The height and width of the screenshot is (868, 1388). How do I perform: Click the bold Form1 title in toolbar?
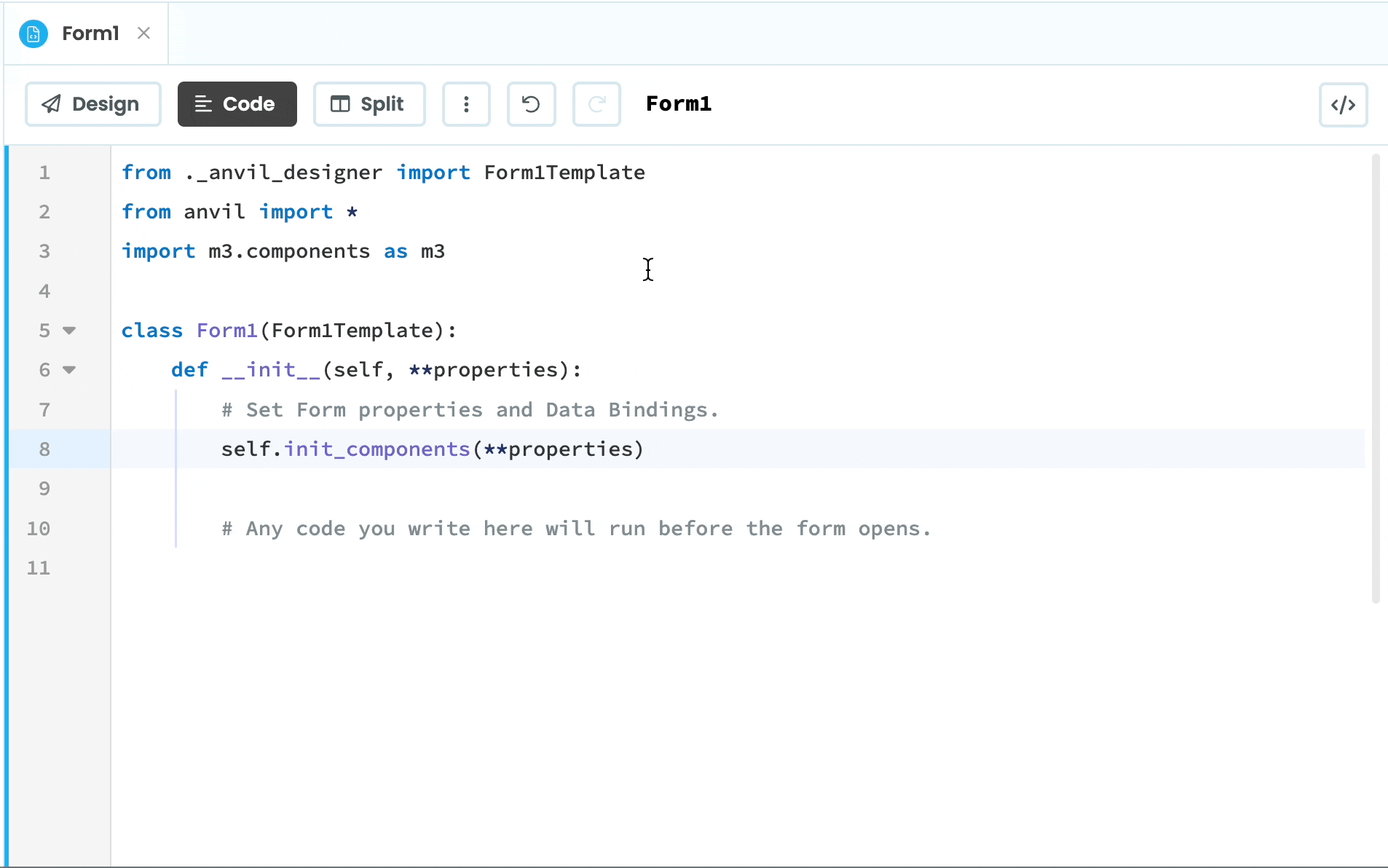tap(679, 104)
